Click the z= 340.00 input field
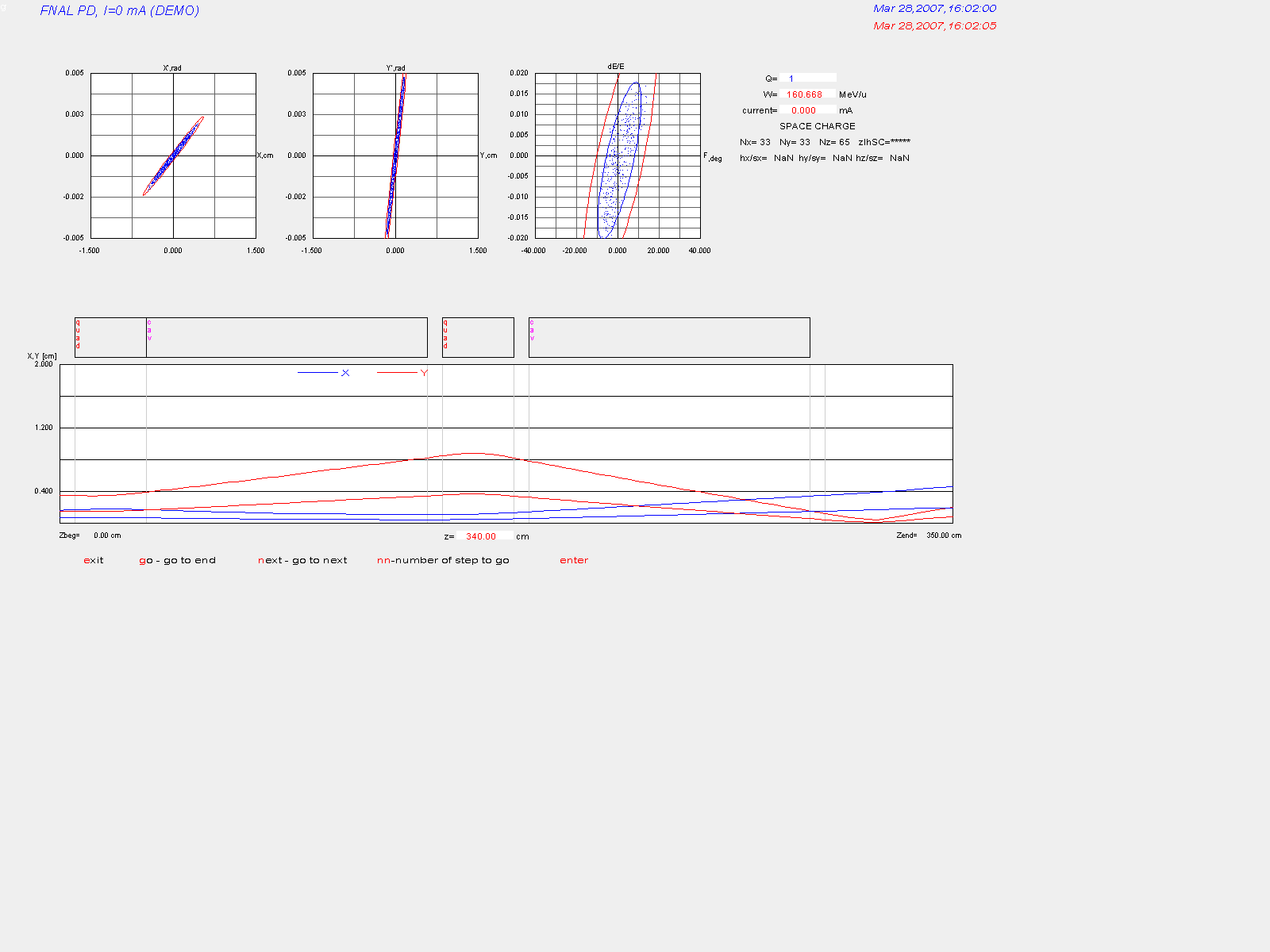This screenshot has width=1270, height=952. (x=484, y=536)
